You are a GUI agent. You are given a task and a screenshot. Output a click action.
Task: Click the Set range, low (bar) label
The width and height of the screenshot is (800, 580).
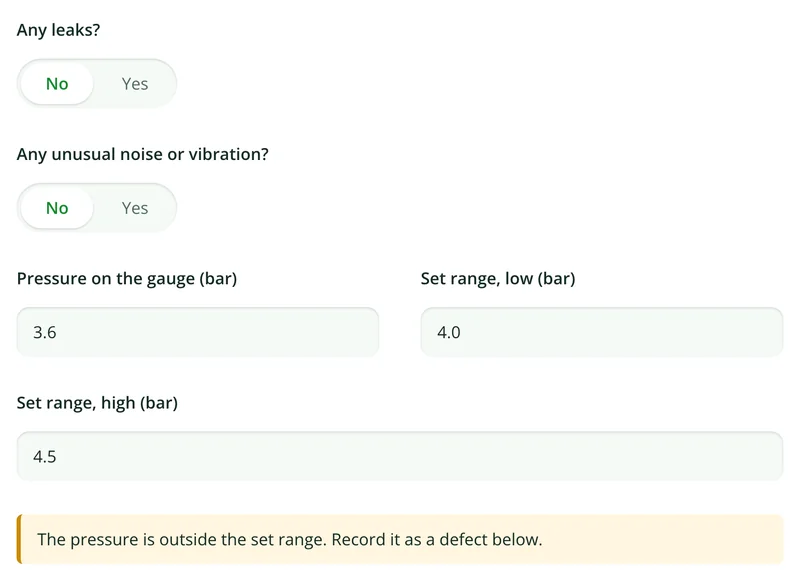click(498, 279)
